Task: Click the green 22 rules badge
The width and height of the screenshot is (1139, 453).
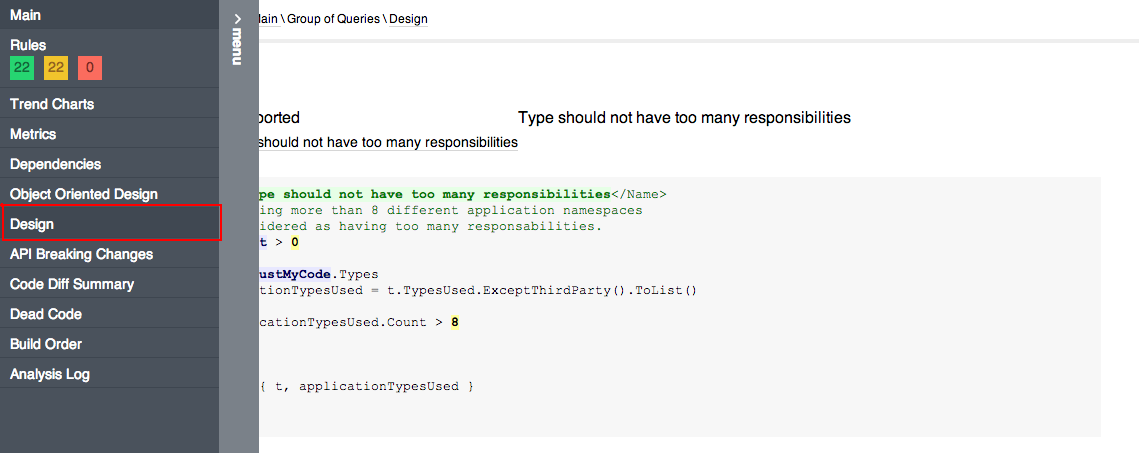Action: 22,68
